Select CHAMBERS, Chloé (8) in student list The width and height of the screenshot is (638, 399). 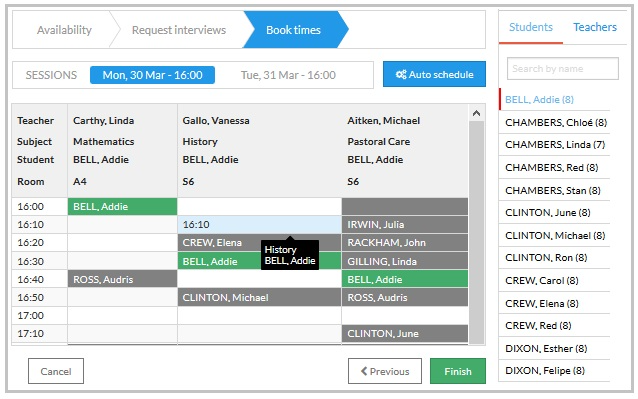pyautogui.click(x=555, y=122)
